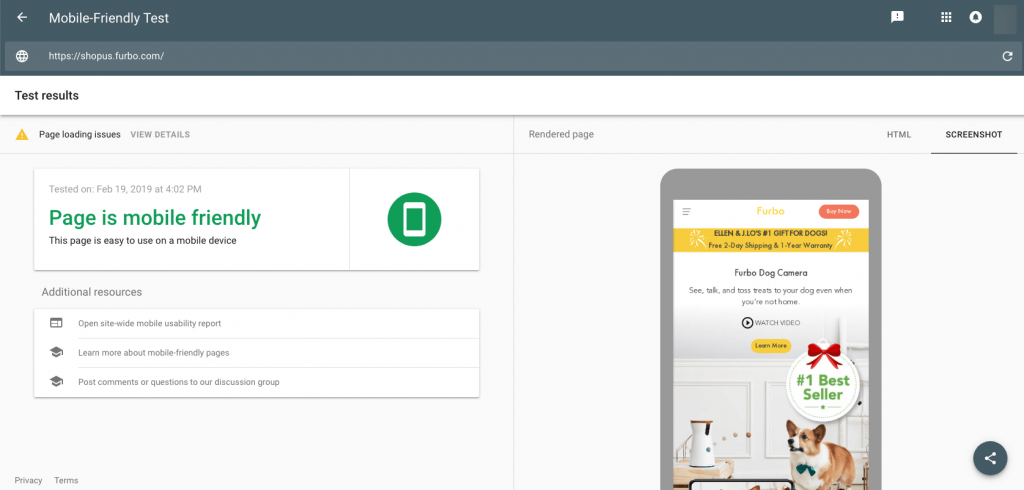
Task: Click graduation cap icon beside Learn more
Action: pyautogui.click(x=56, y=352)
